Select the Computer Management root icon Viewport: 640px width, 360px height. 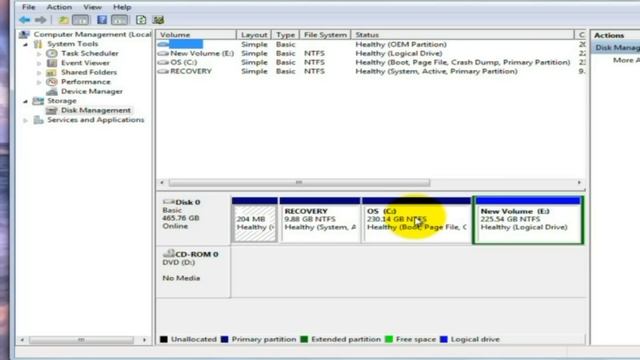[x=24, y=34]
